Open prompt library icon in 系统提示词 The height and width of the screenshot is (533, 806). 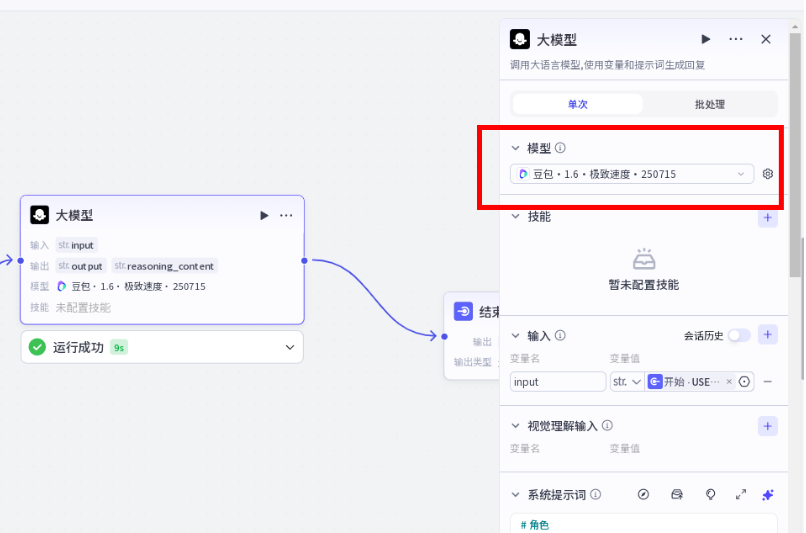677,494
